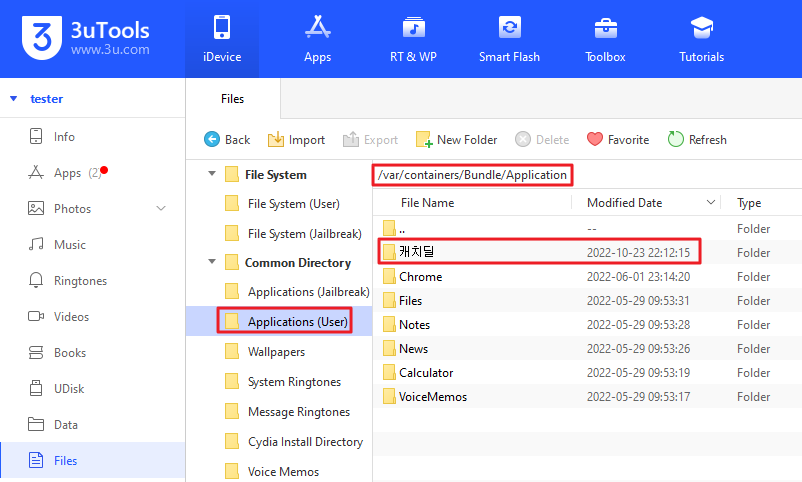This screenshot has width=802, height=482.
Task: Open the Tutorials section
Action: [702, 39]
